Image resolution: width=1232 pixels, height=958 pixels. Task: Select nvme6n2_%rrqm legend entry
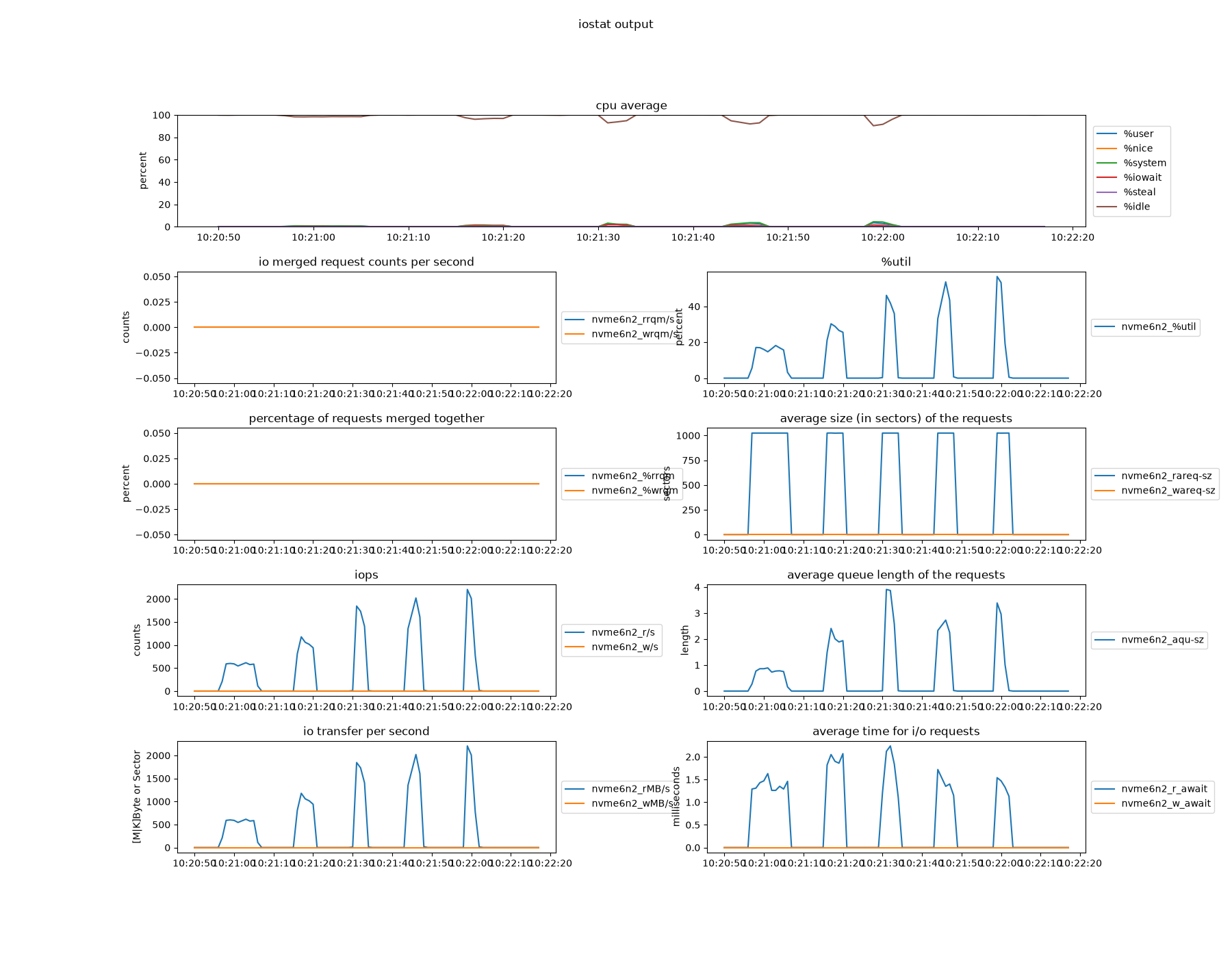point(619,476)
